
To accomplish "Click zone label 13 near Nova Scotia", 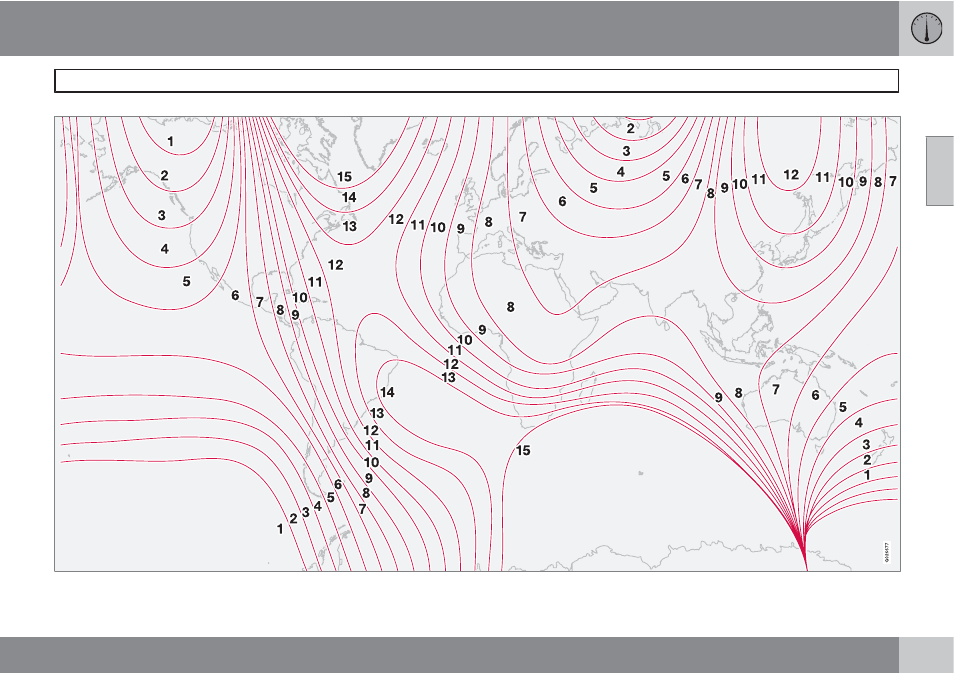I will pos(349,226).
